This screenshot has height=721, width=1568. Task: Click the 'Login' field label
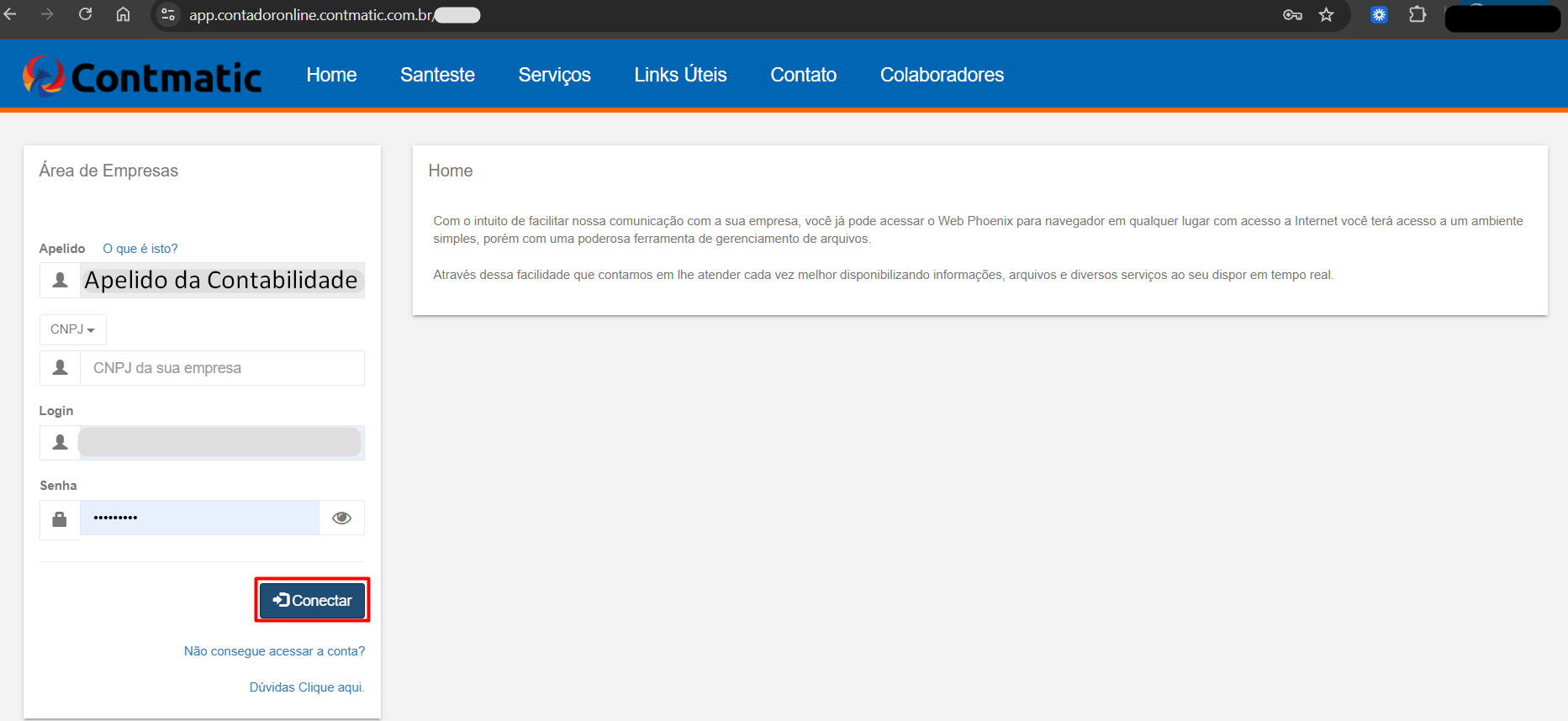click(56, 411)
